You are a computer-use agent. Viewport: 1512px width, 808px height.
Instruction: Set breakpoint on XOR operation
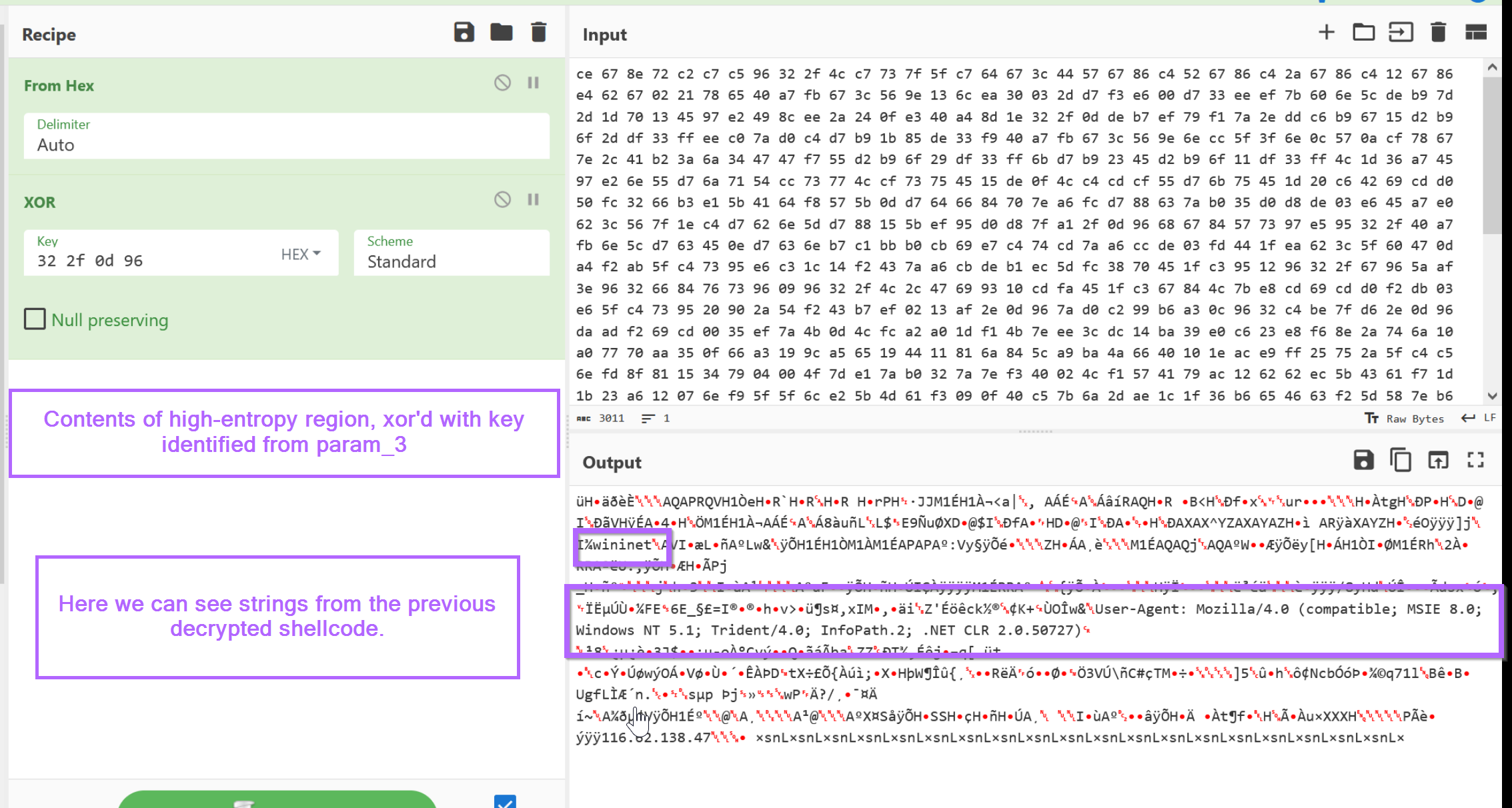point(534,199)
